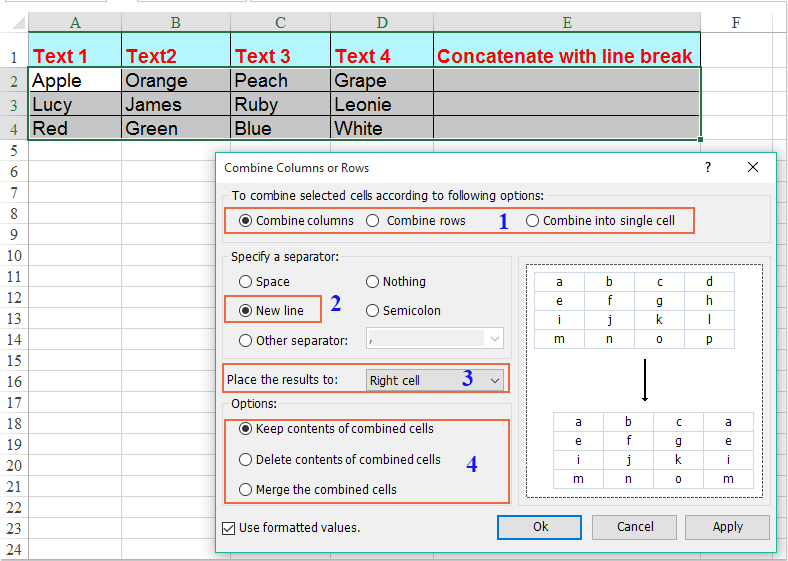Pick the Space separator radio button
The height and width of the screenshot is (561, 788).
(x=246, y=282)
